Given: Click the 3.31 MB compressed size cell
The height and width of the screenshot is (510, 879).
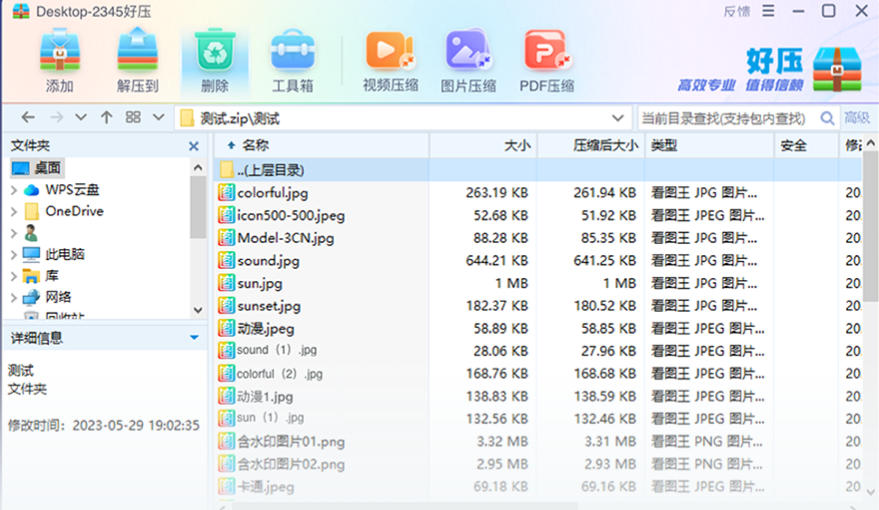Looking at the screenshot, I should click(x=610, y=442).
